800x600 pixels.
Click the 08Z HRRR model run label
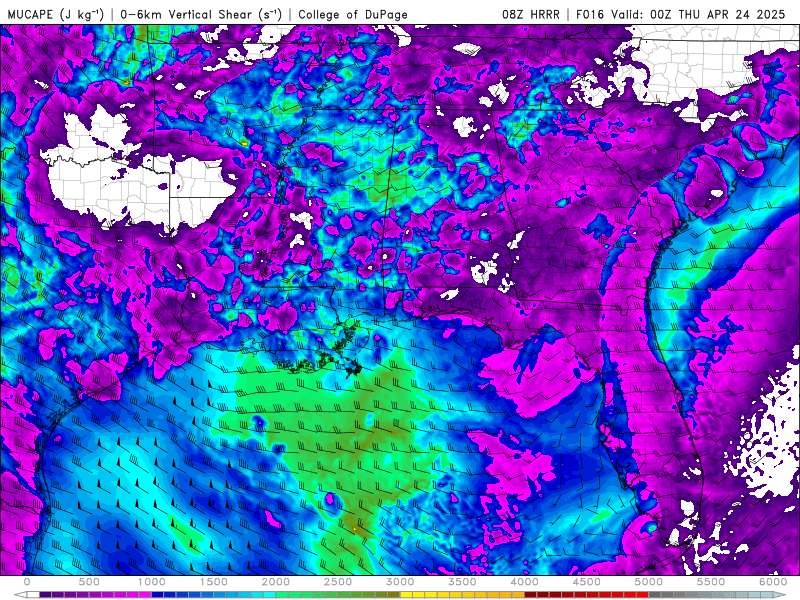tap(531, 14)
